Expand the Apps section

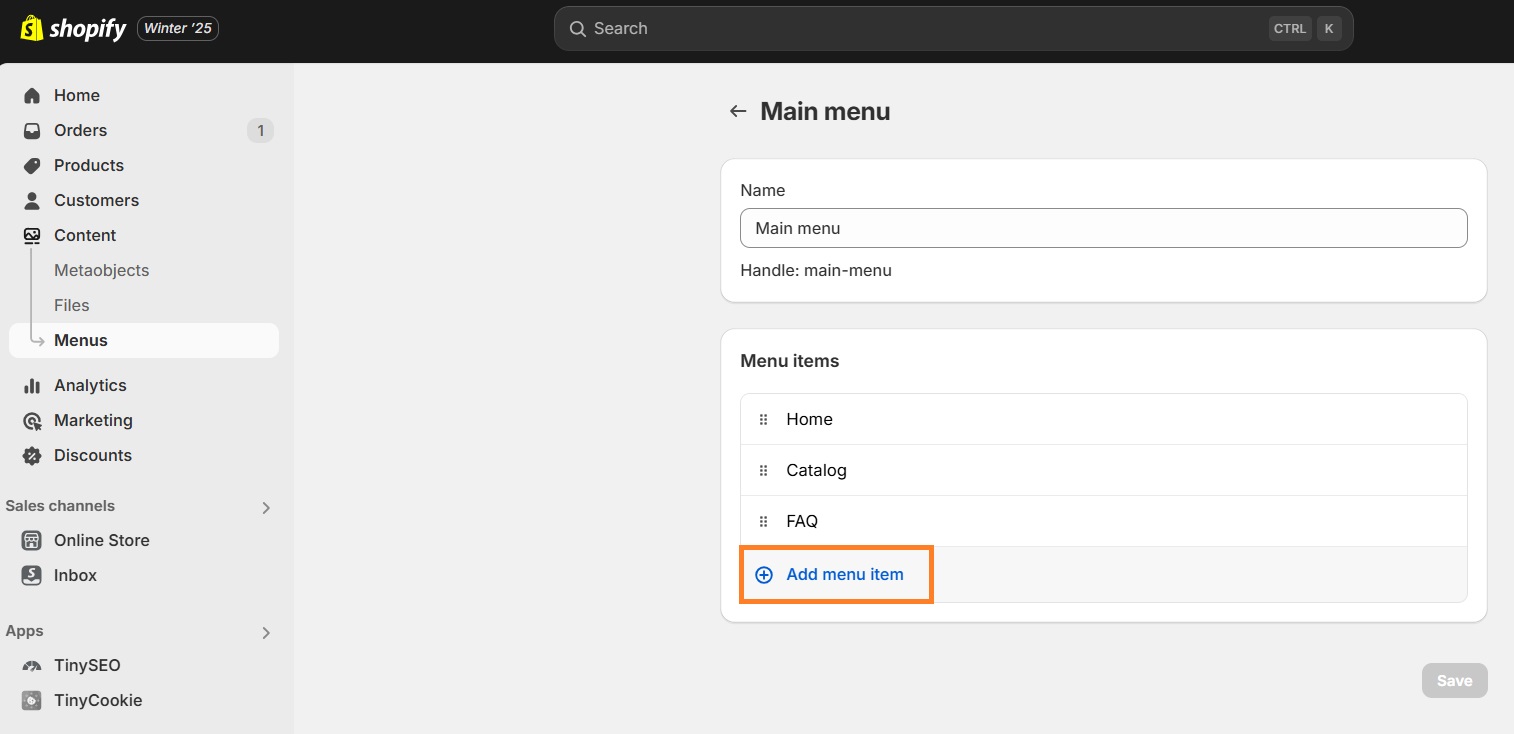pos(265,632)
